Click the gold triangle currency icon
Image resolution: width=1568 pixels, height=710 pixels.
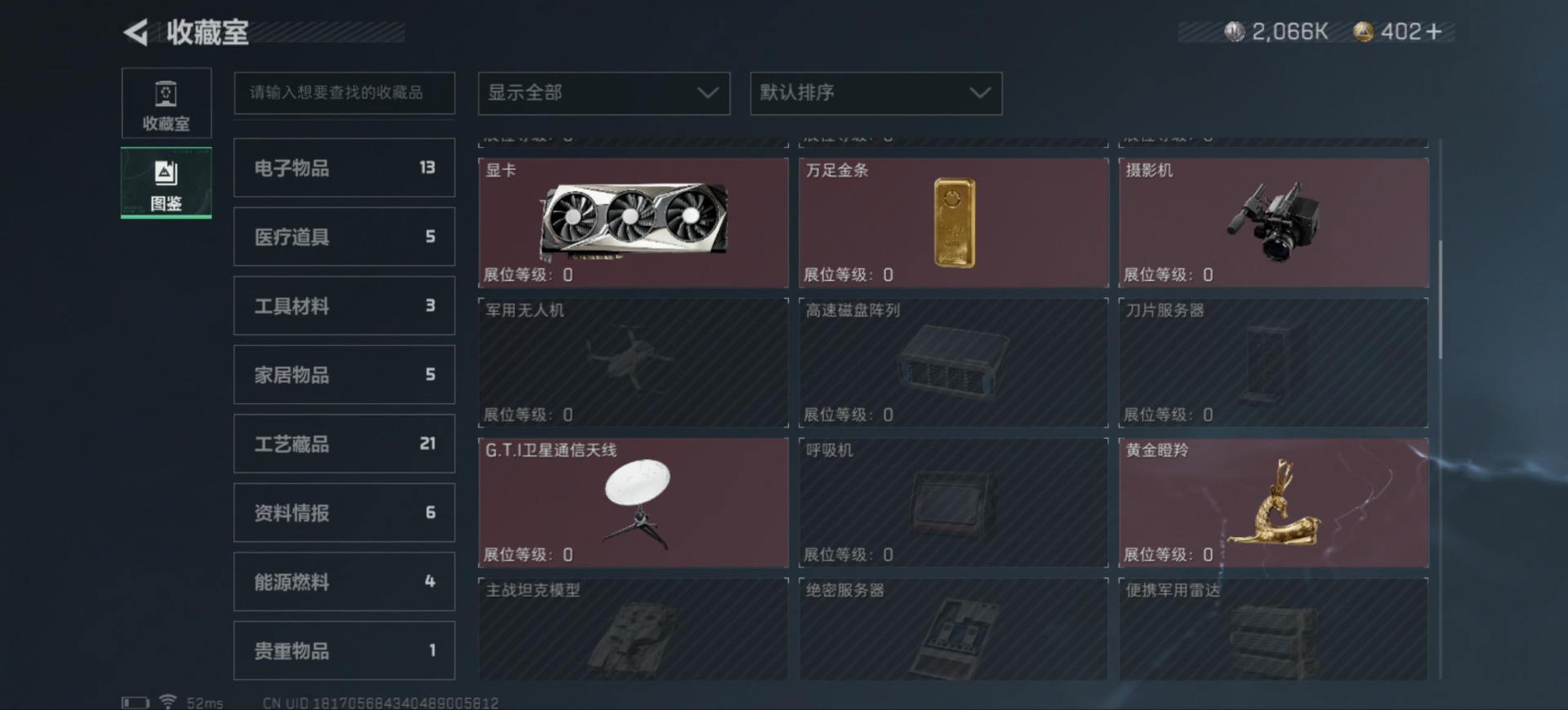click(1363, 32)
